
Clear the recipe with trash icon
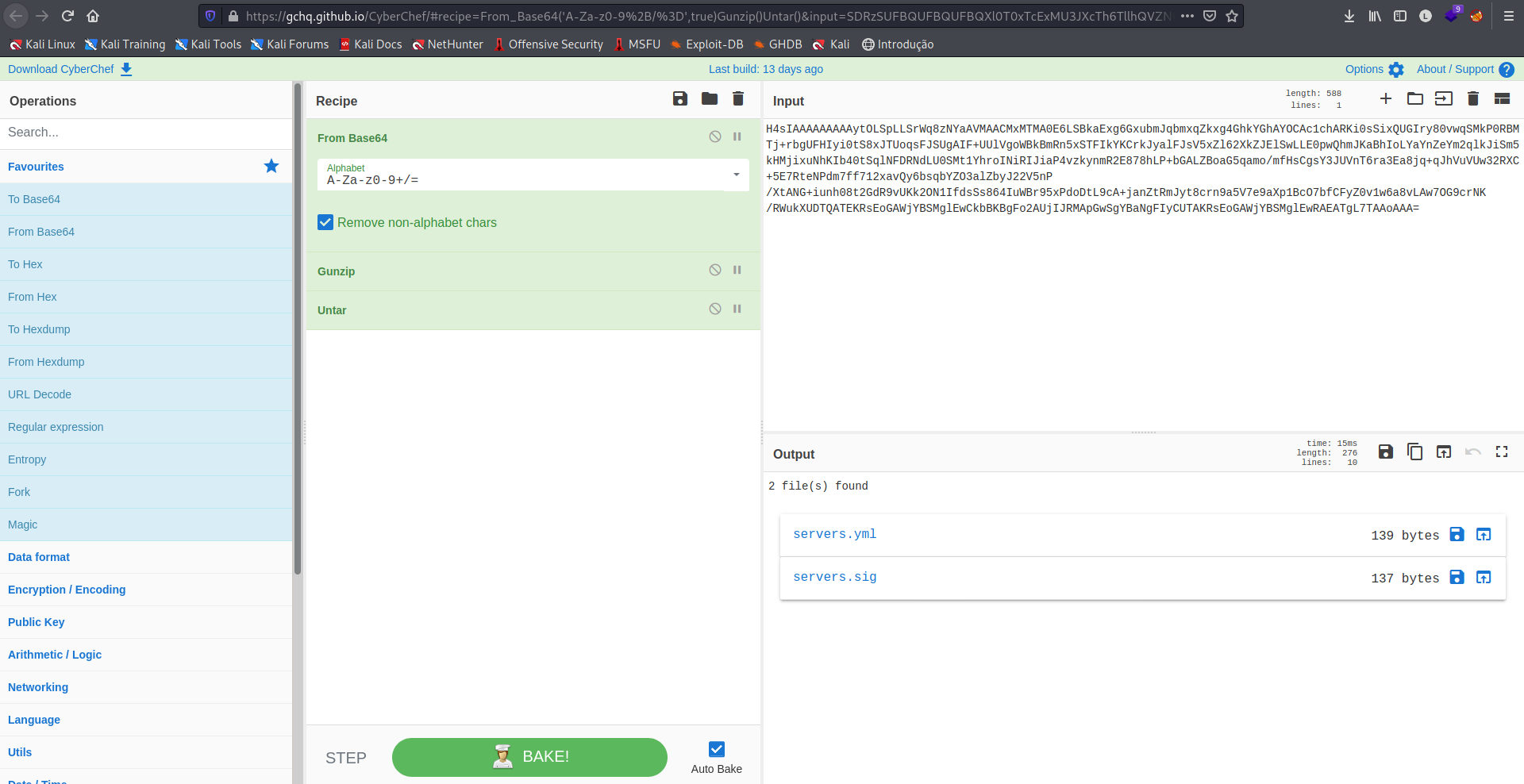click(x=738, y=99)
